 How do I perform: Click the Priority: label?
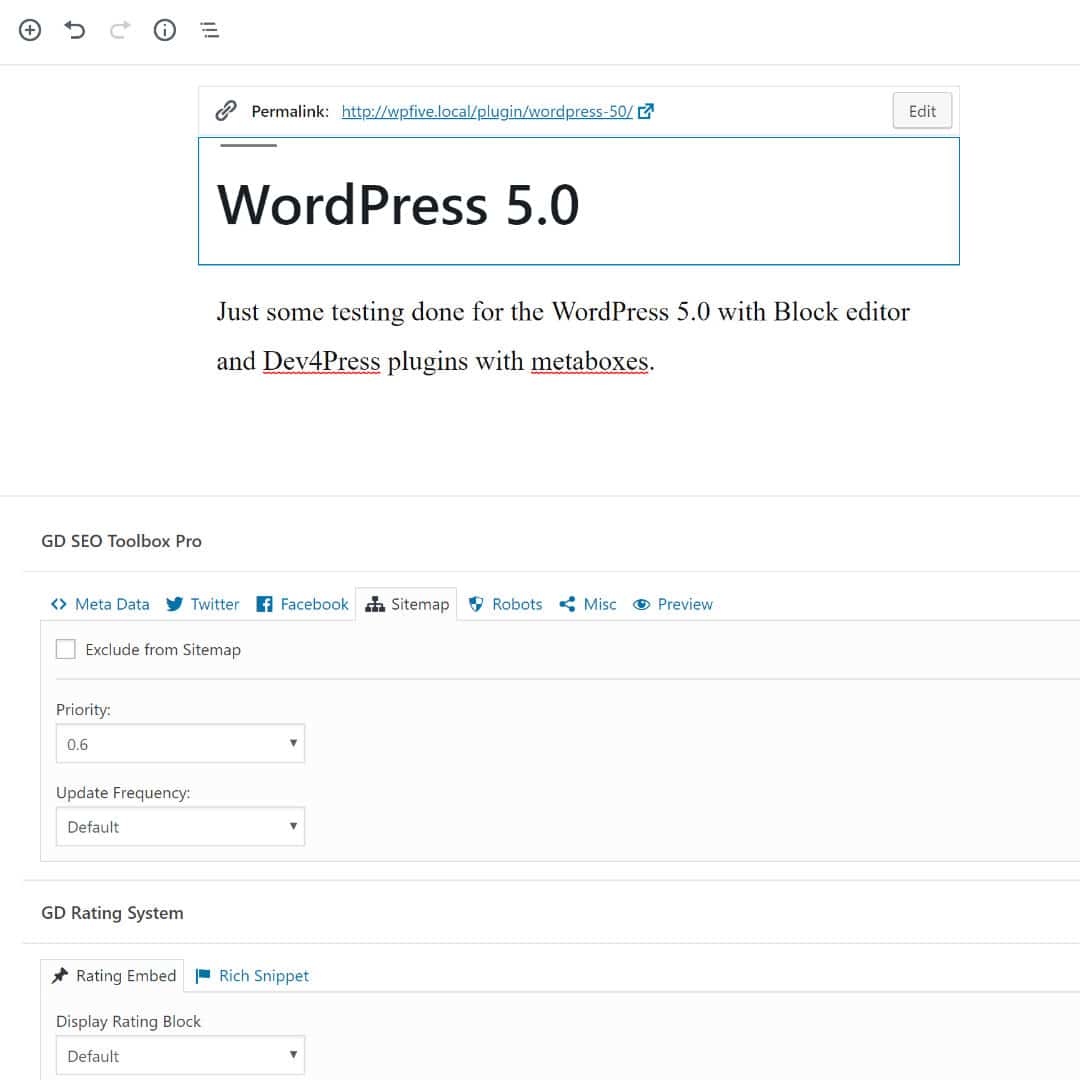(x=83, y=709)
